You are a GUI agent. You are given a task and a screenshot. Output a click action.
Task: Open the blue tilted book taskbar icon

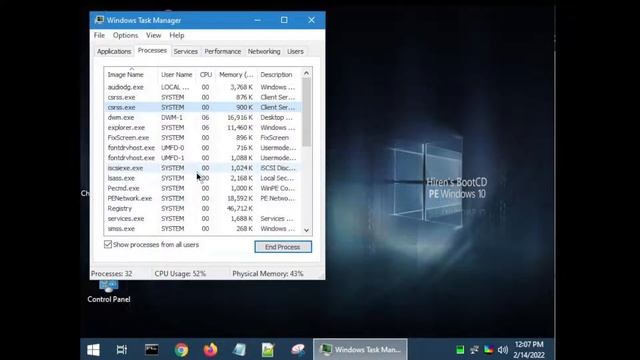pyautogui.click(x=239, y=350)
